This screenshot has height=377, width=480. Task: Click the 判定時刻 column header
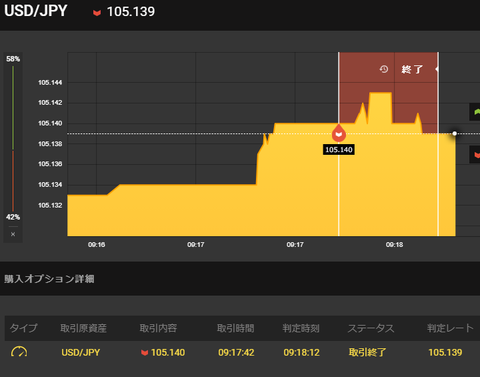click(x=301, y=328)
